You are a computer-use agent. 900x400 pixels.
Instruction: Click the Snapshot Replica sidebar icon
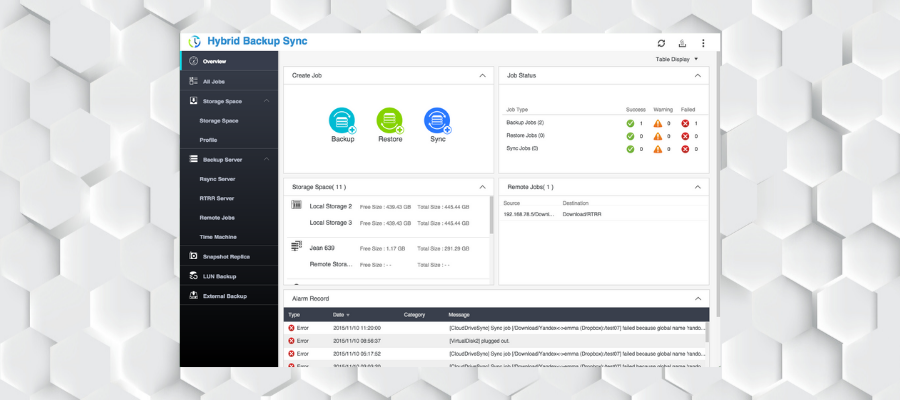(193, 256)
